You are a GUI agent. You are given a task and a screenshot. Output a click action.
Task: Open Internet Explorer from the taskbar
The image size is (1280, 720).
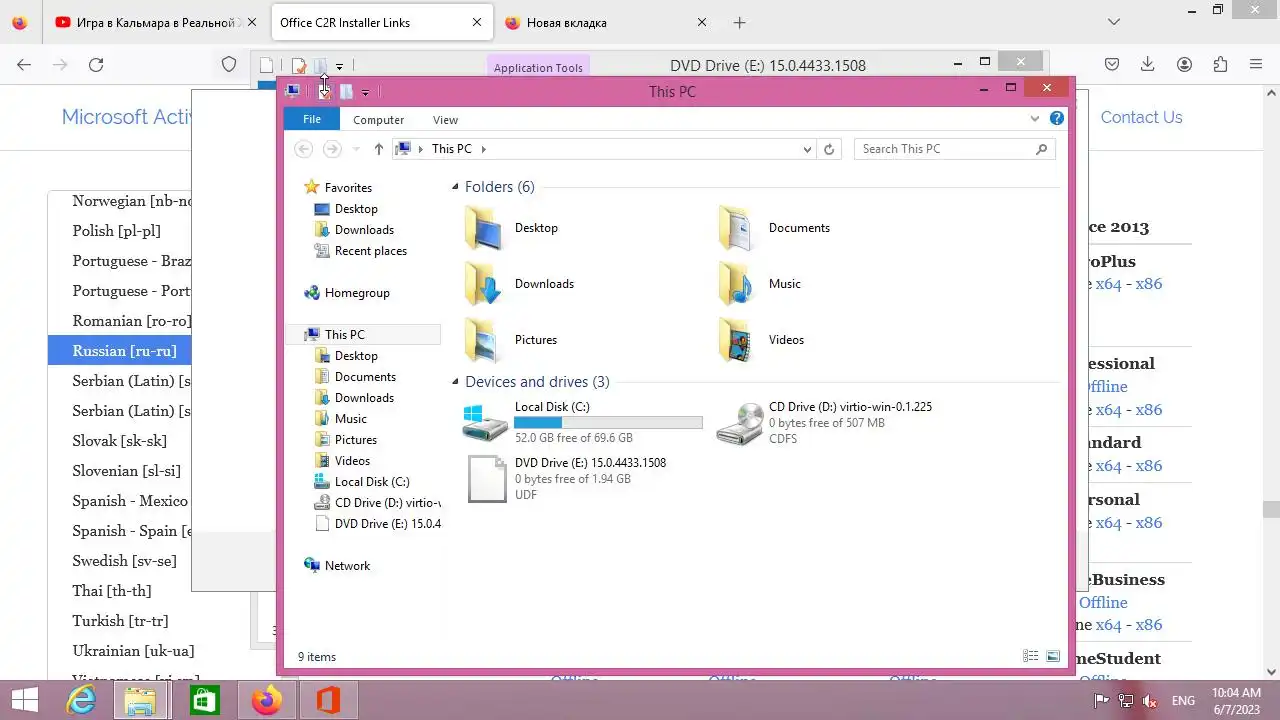80,701
